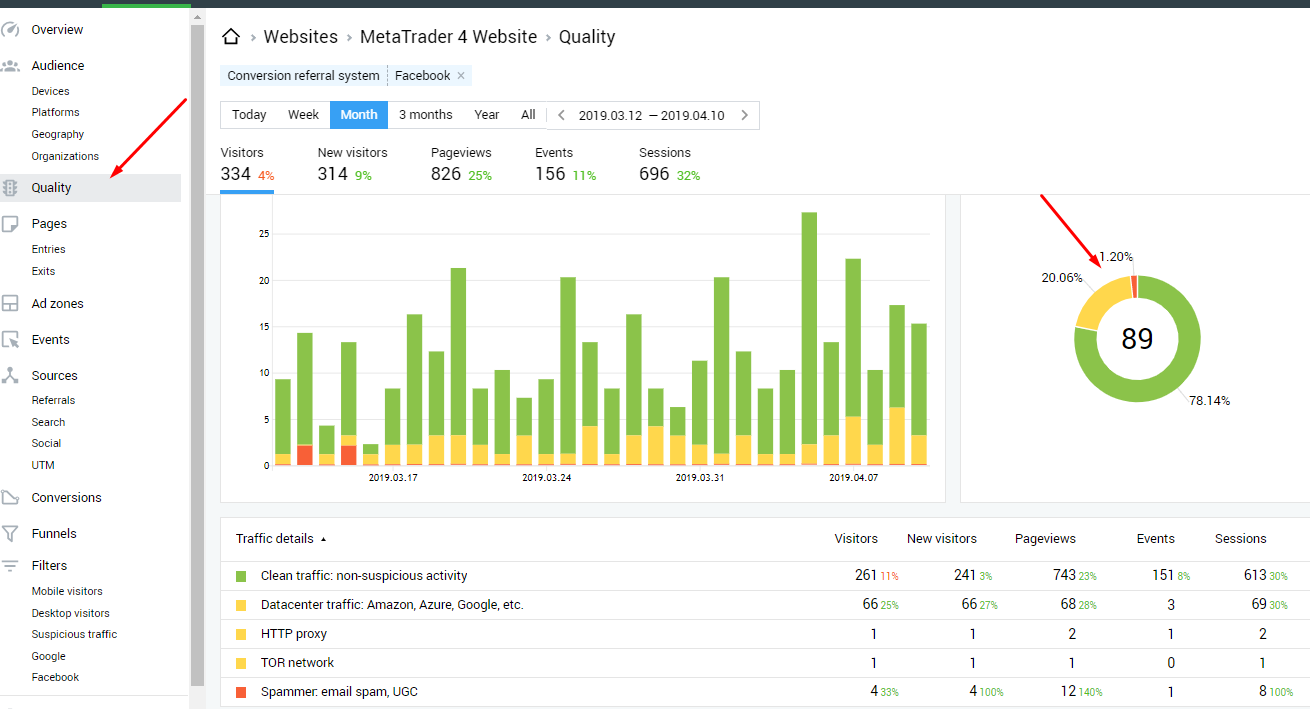Select the Month period tab
Image resolution: width=1310 pixels, height=709 pixels.
[359, 115]
